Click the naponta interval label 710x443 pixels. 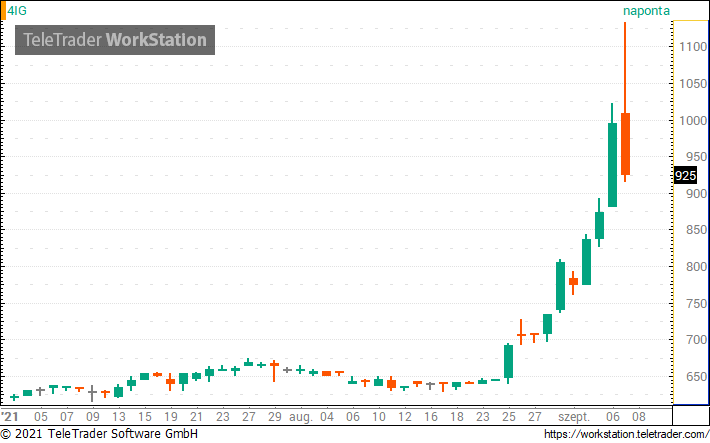click(x=646, y=11)
